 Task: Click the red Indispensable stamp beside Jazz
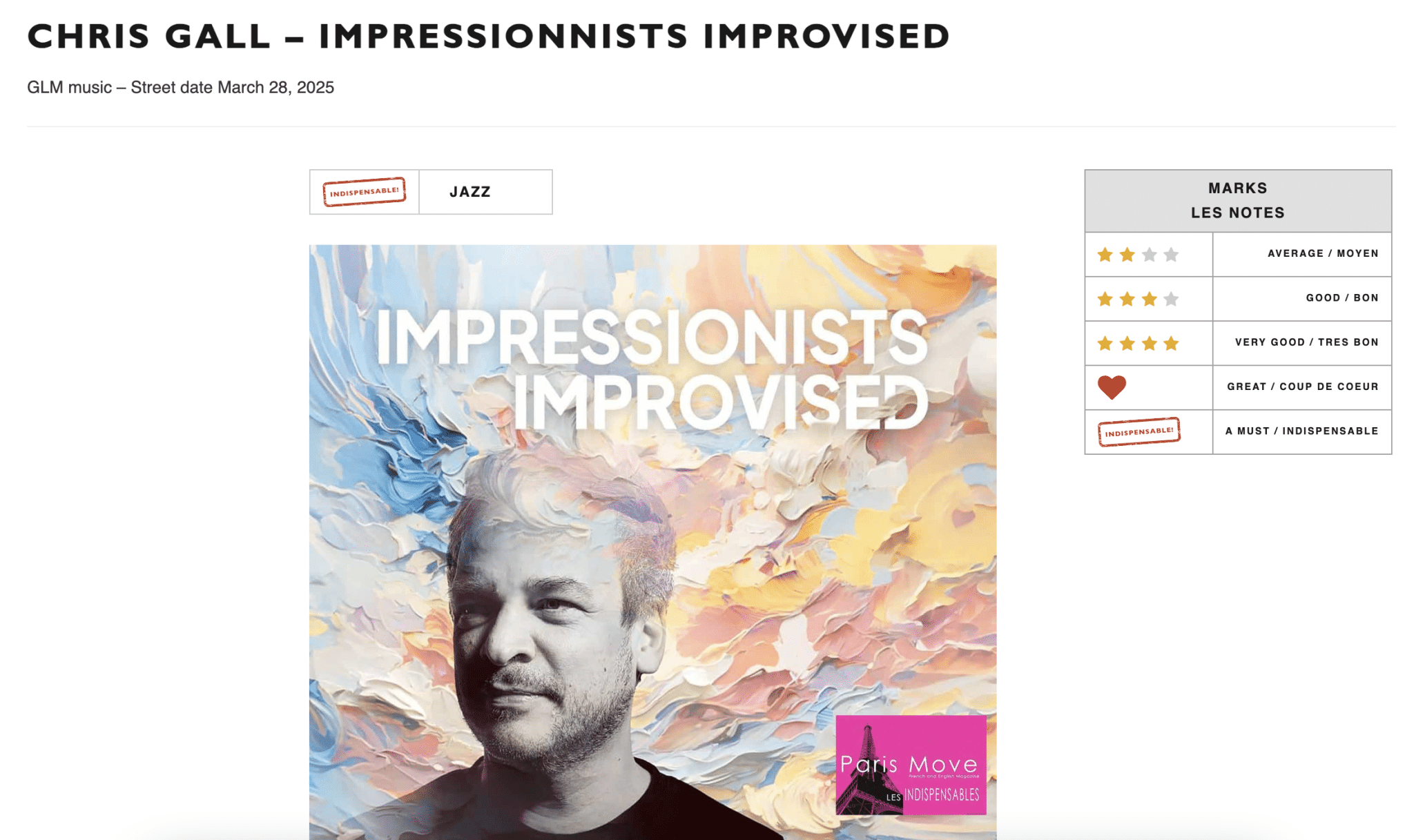click(x=364, y=192)
